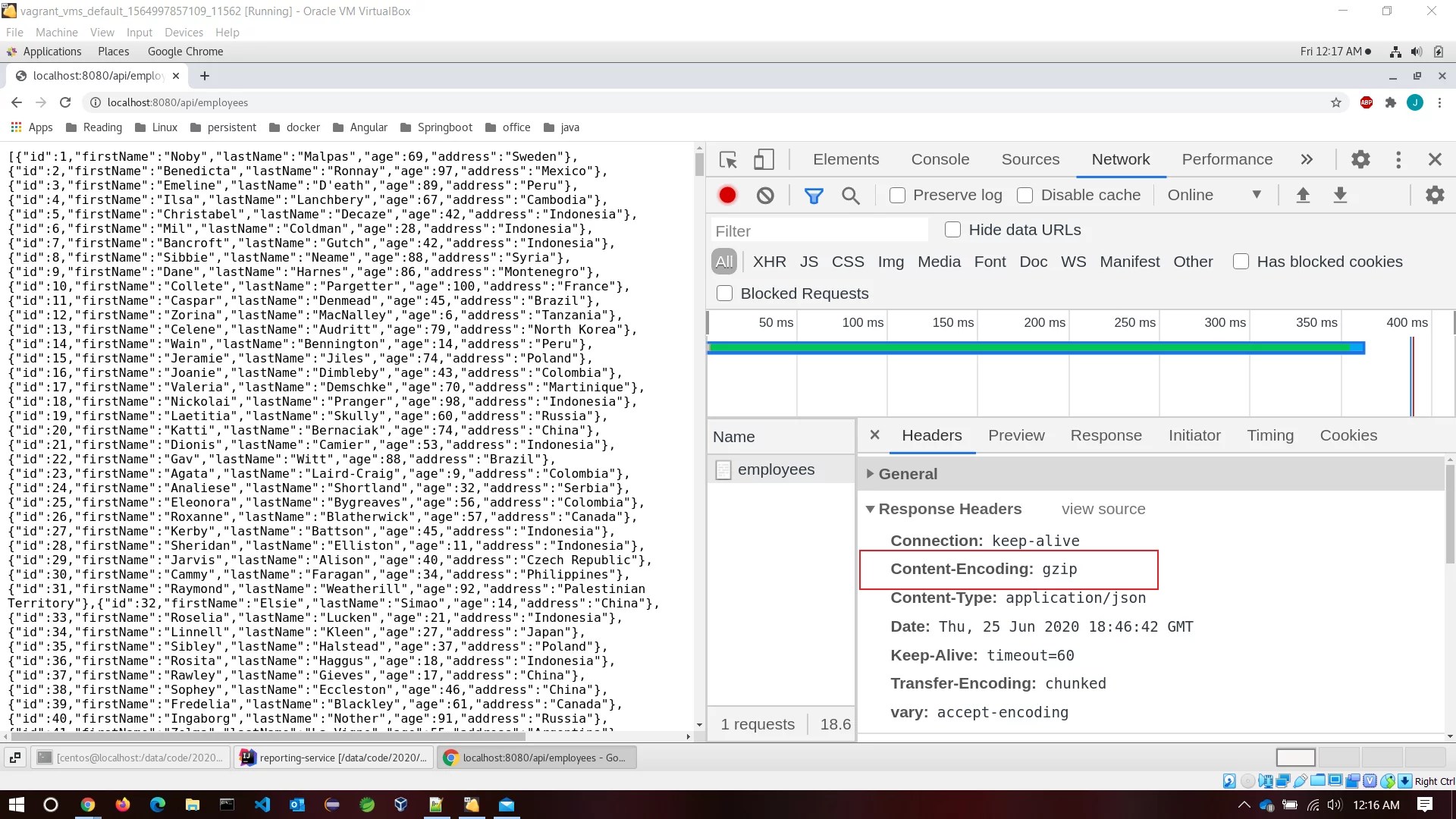Tick the Hide data URLs checkbox
1456x819 pixels.
(x=953, y=230)
